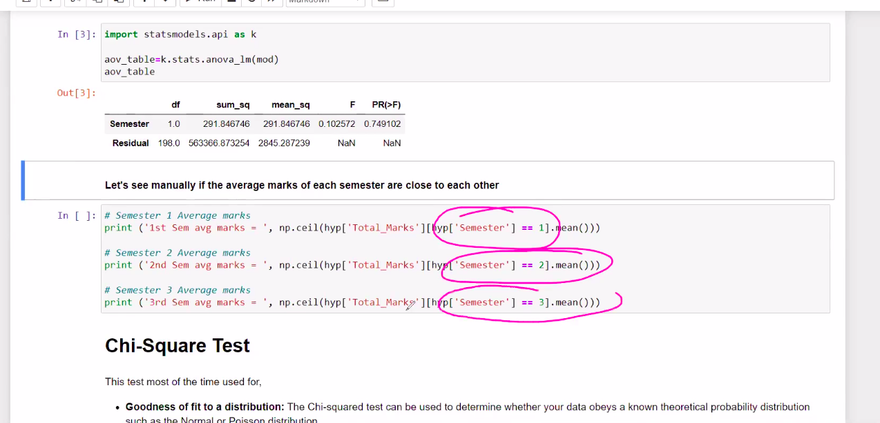Open the cell type Markdown dropdown
The width and height of the screenshot is (880, 423).
pos(325,2)
